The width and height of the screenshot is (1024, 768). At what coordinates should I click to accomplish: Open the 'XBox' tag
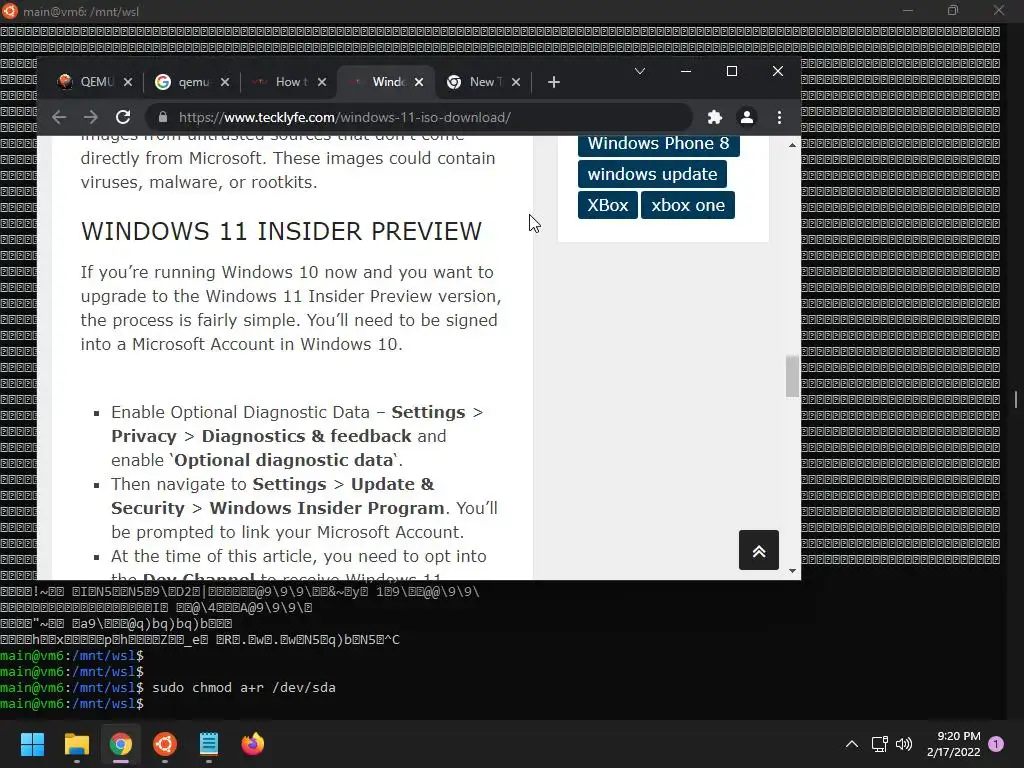coord(608,205)
